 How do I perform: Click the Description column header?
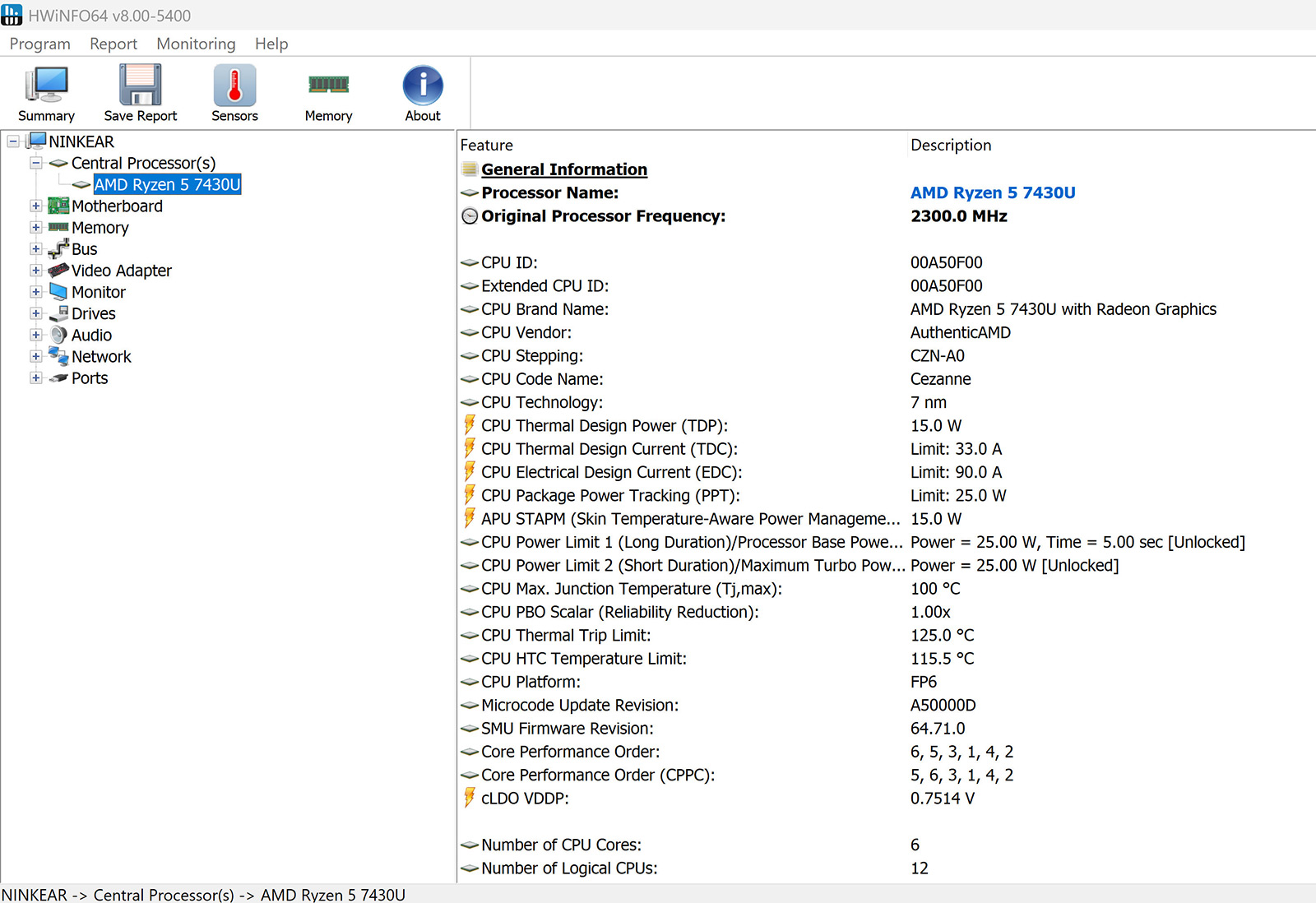pos(1111,145)
